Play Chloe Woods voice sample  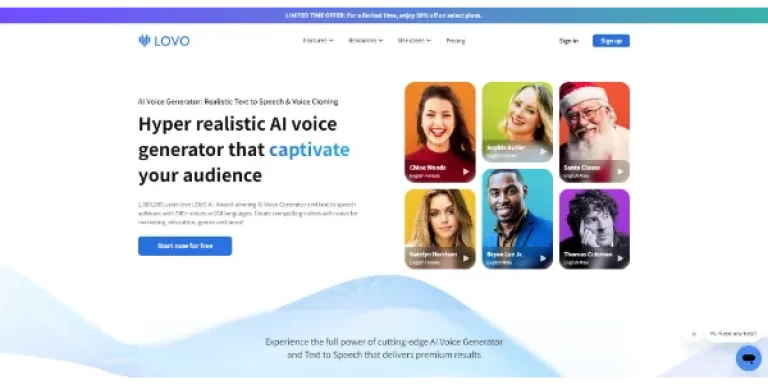point(466,171)
